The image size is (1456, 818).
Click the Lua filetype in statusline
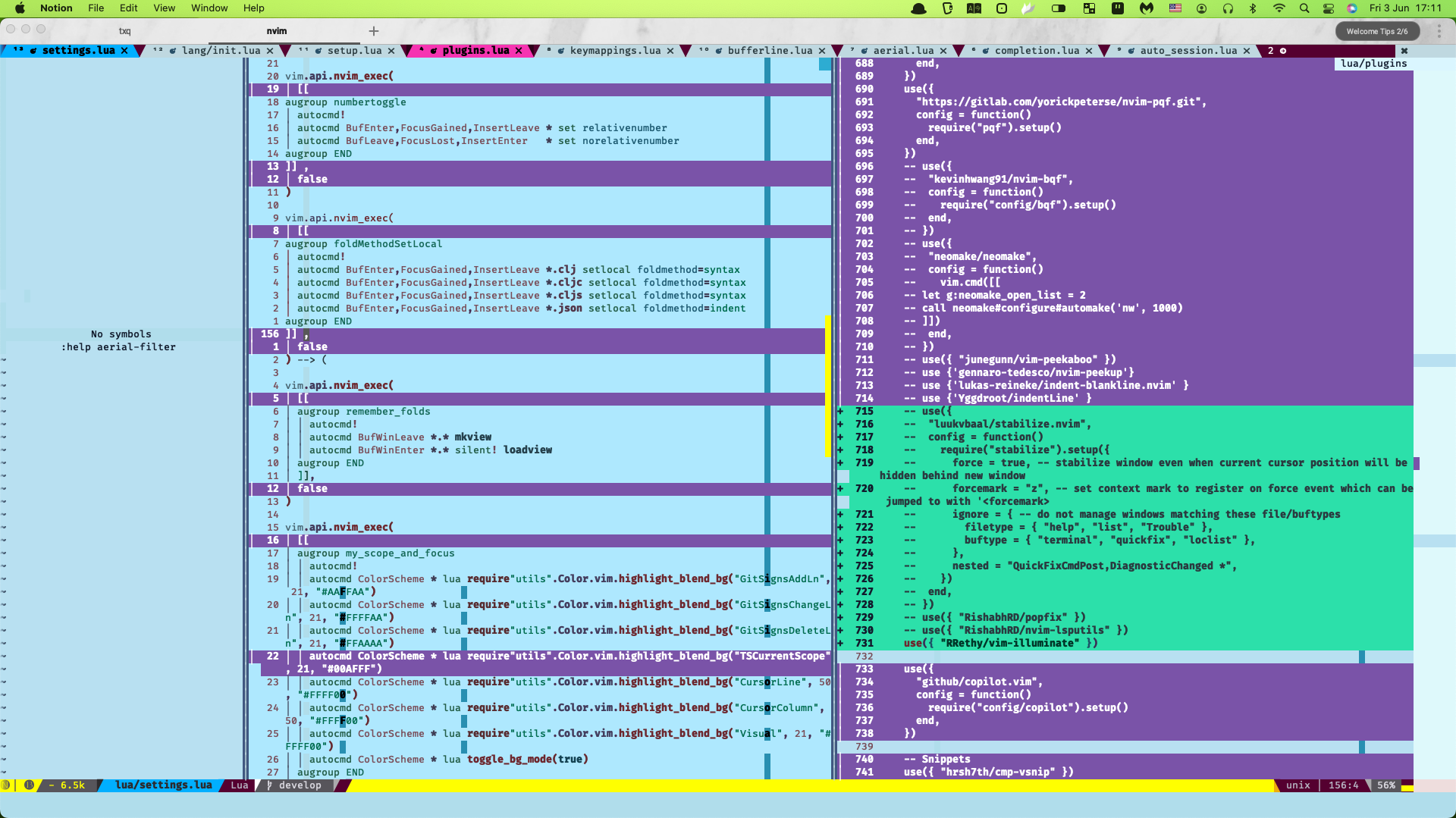pyautogui.click(x=240, y=785)
